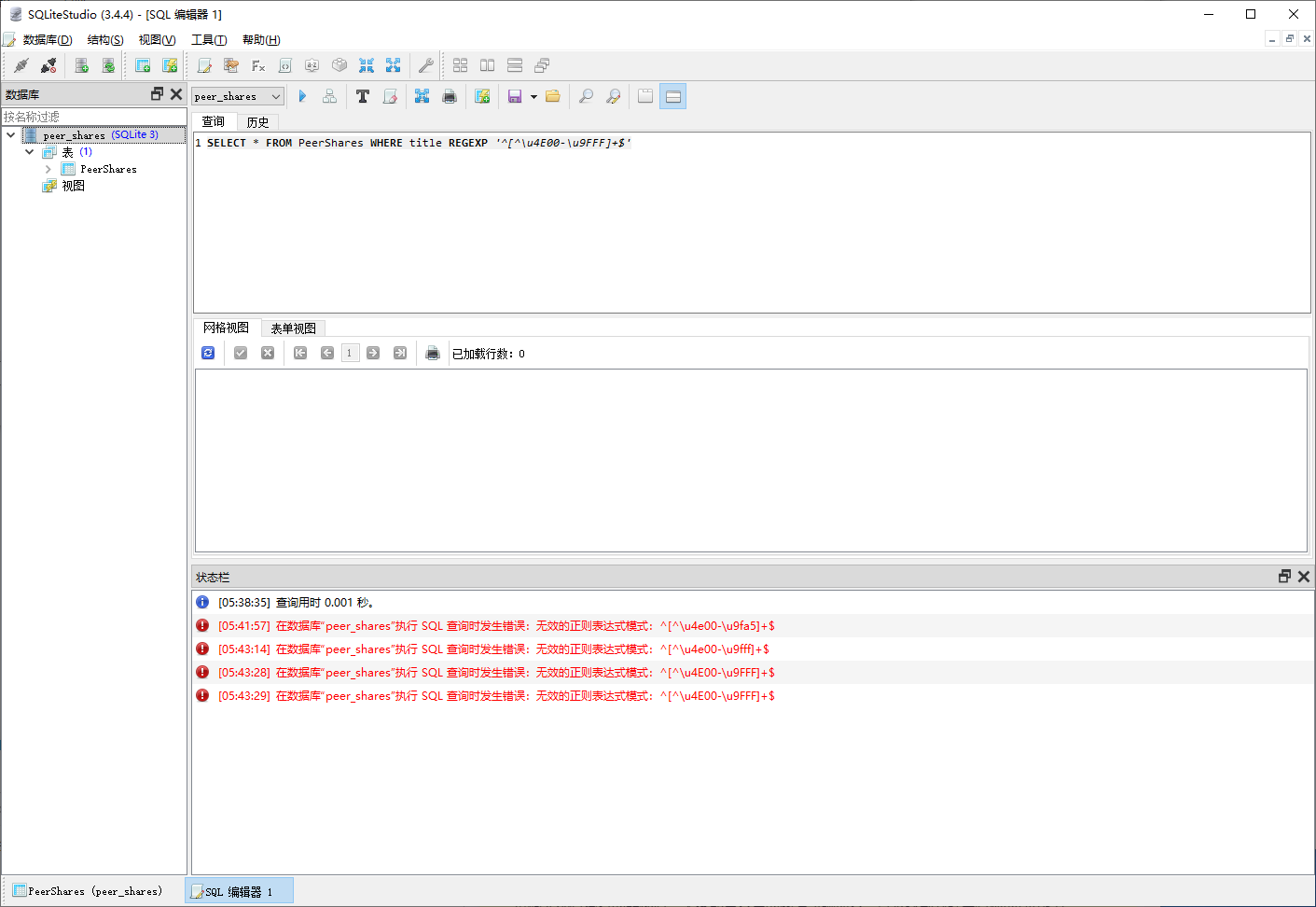Click the format SQL (T) icon
The image size is (1316, 907).
click(363, 96)
